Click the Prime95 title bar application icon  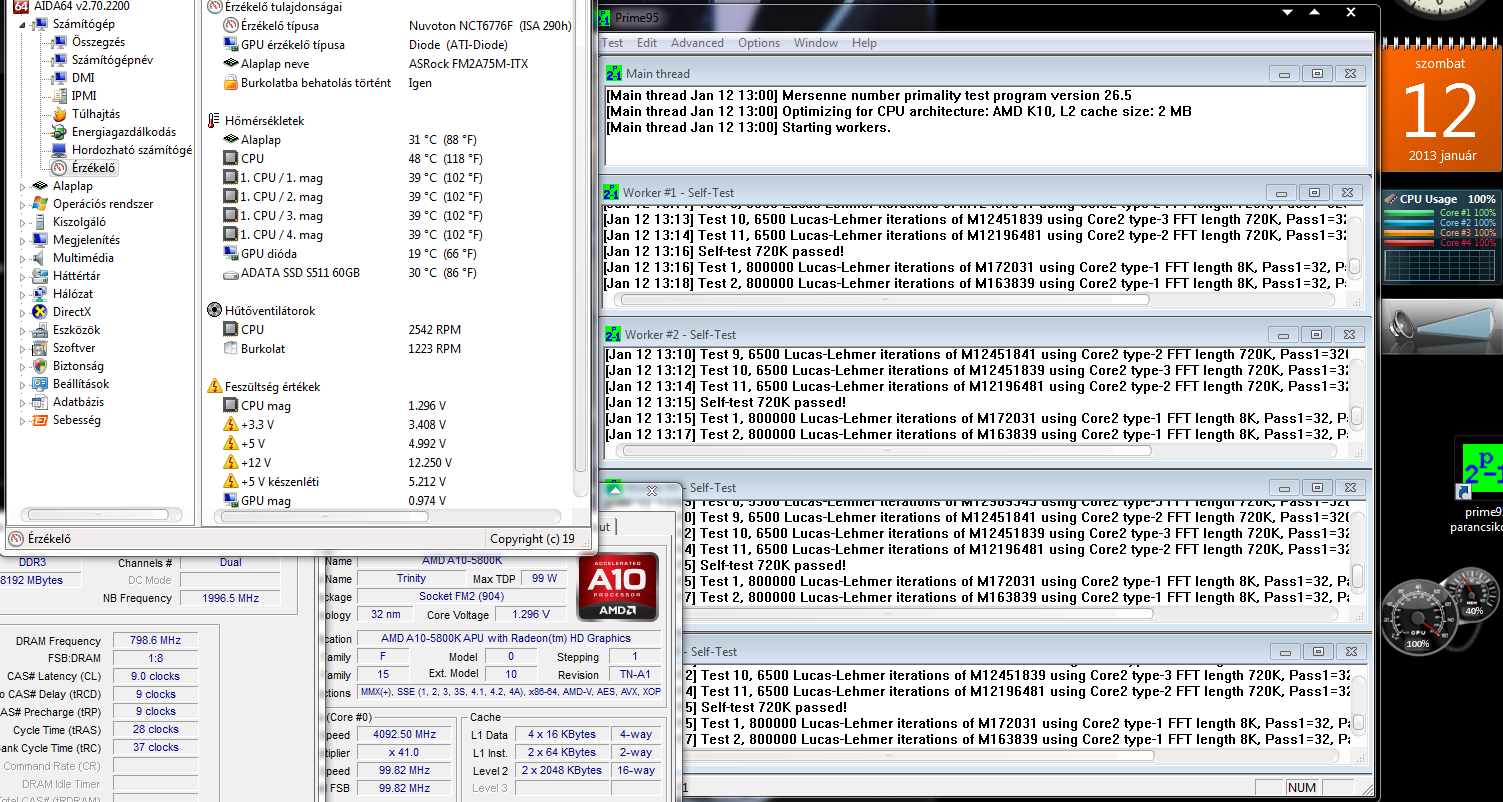click(603, 18)
